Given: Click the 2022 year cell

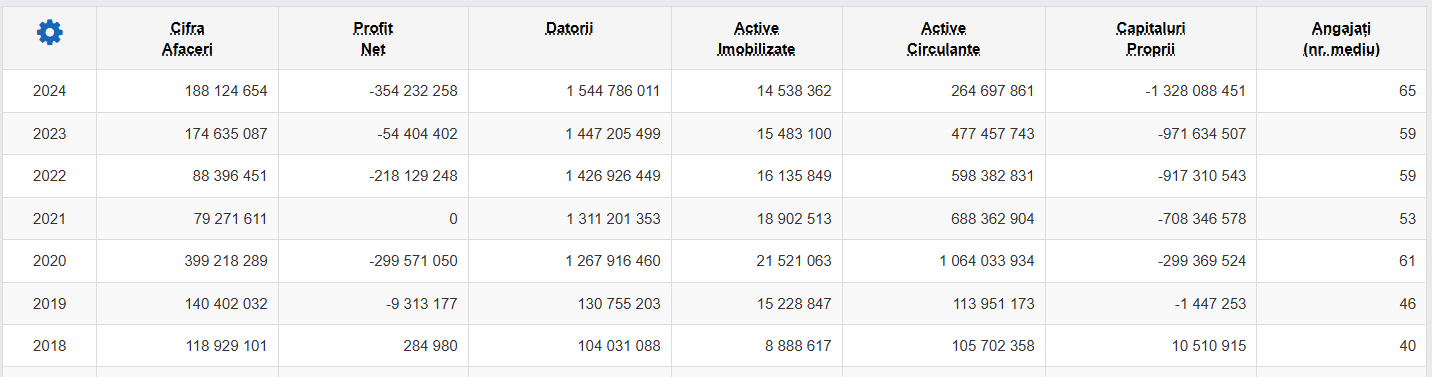Looking at the screenshot, I should (x=49, y=176).
